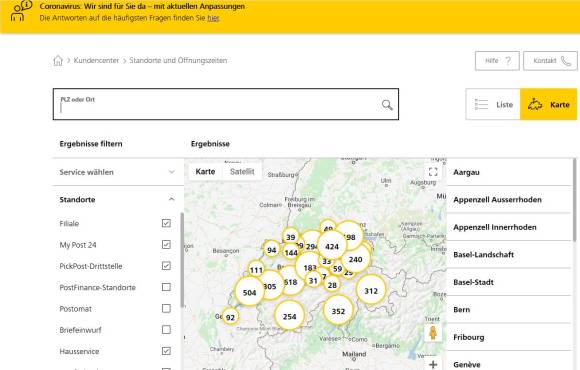Click the 92 cluster near Geneva
Image resolution: width=580 pixels, height=370 pixels.
230,317
